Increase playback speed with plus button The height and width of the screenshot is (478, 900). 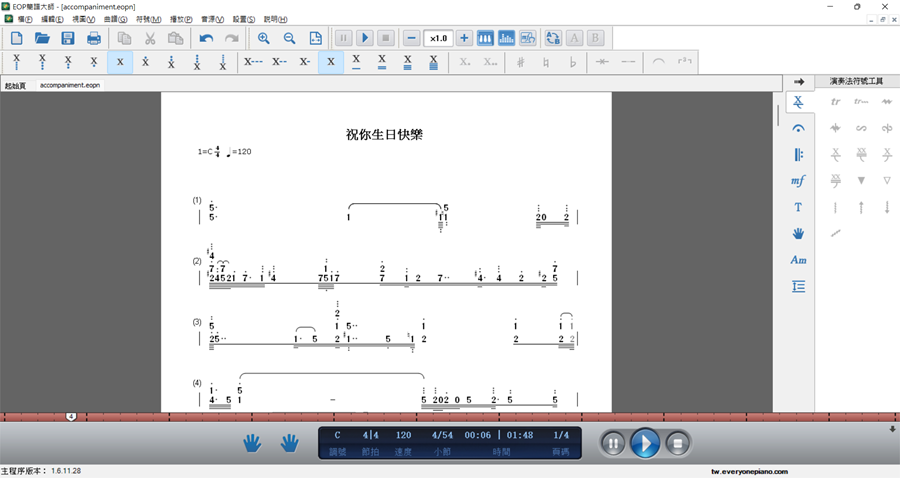tap(464, 38)
